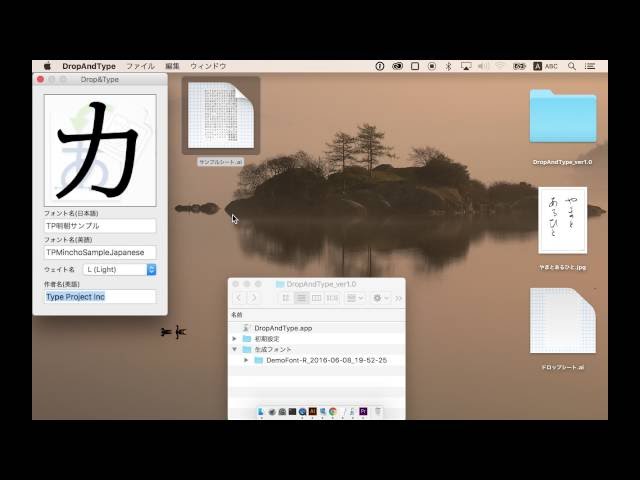Viewport: 640px width, 480px height.
Task: Open the Bluetooth status menu
Action: 448,66
